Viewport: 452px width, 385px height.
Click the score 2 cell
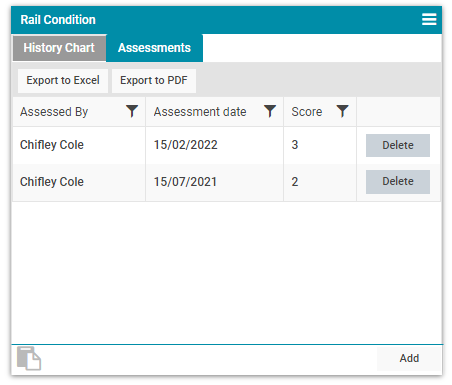(x=320, y=182)
